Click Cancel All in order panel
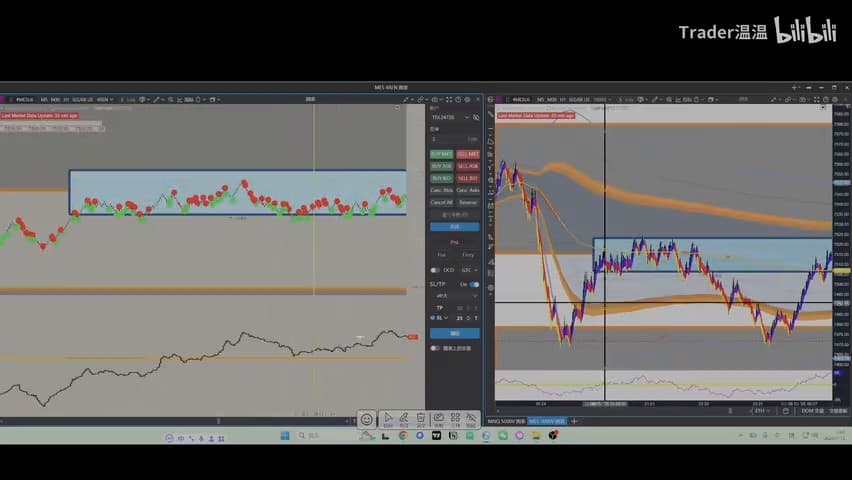 tap(441, 202)
